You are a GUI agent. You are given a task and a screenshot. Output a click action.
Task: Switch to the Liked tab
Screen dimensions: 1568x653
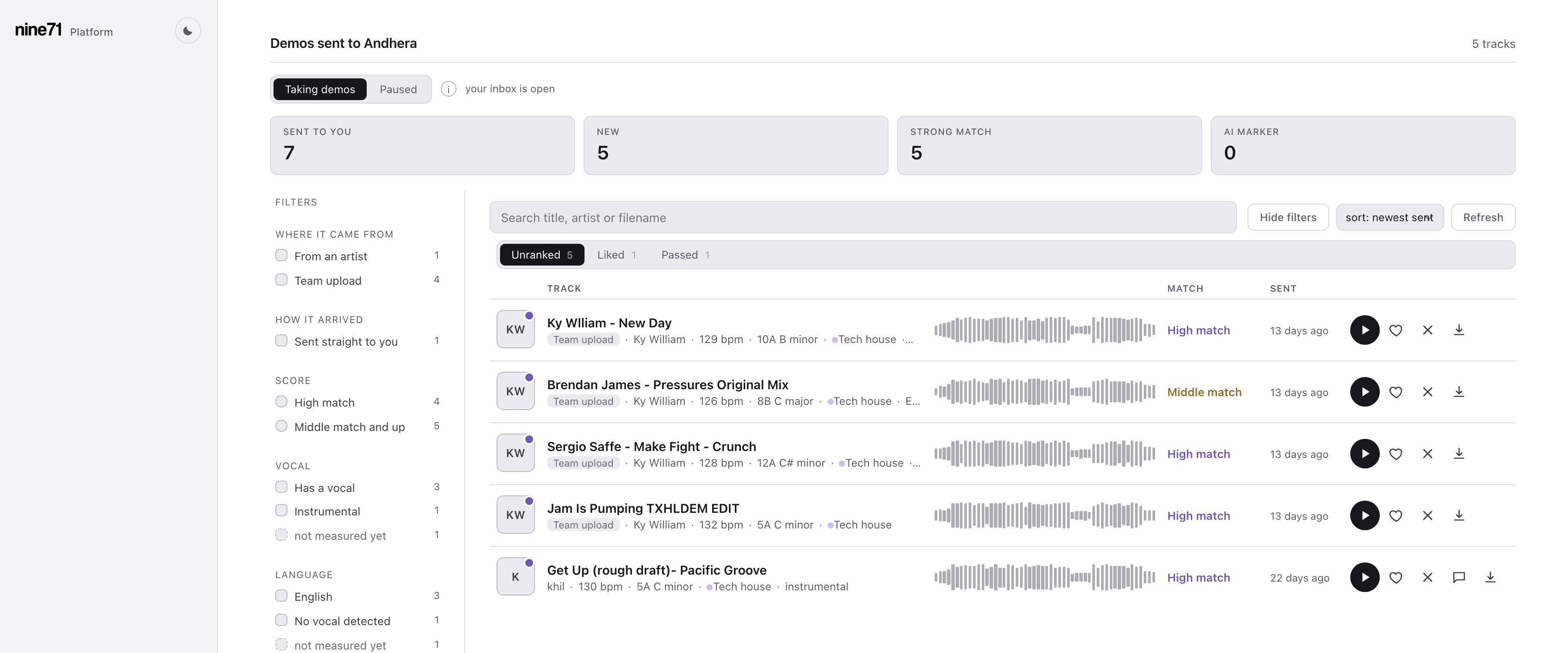coord(617,254)
